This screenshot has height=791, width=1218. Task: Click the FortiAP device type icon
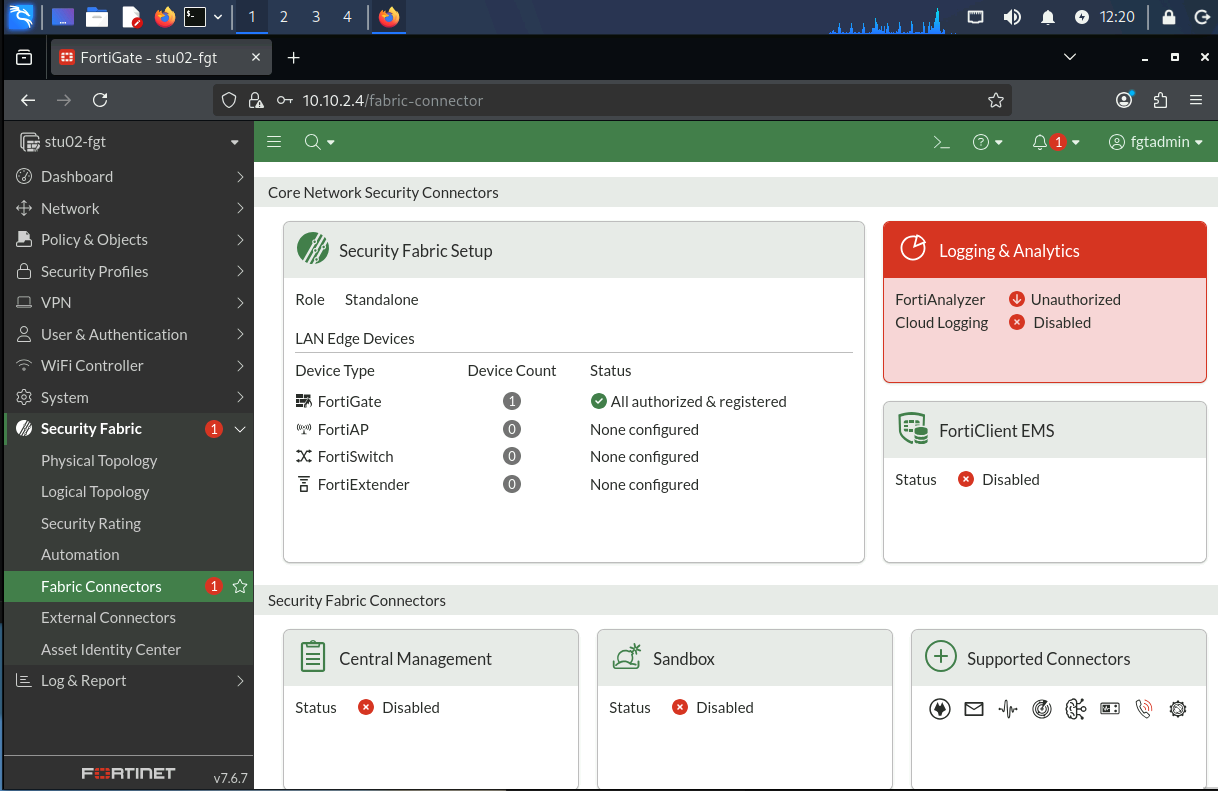click(304, 429)
